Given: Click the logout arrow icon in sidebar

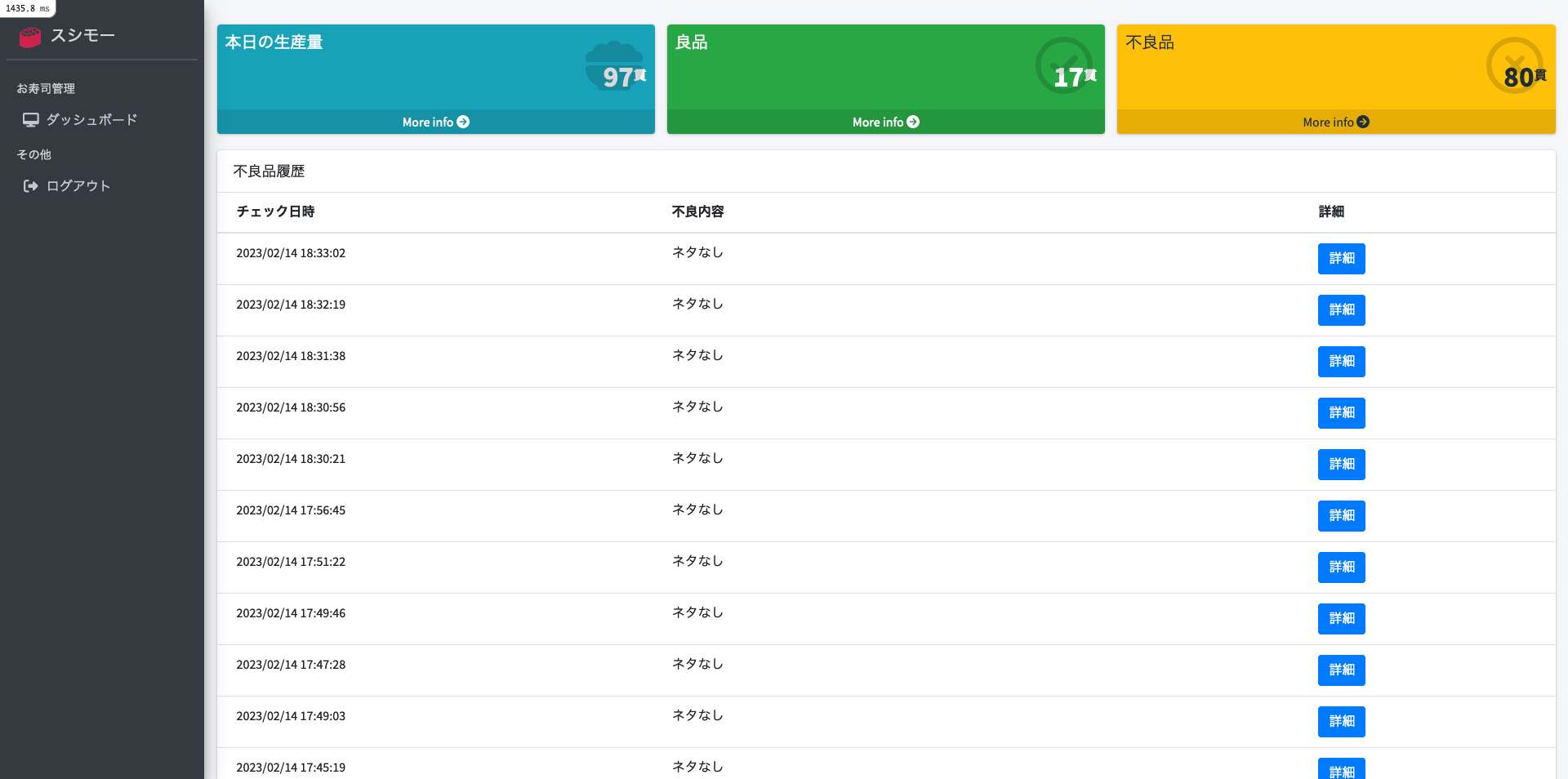Looking at the screenshot, I should (31, 186).
